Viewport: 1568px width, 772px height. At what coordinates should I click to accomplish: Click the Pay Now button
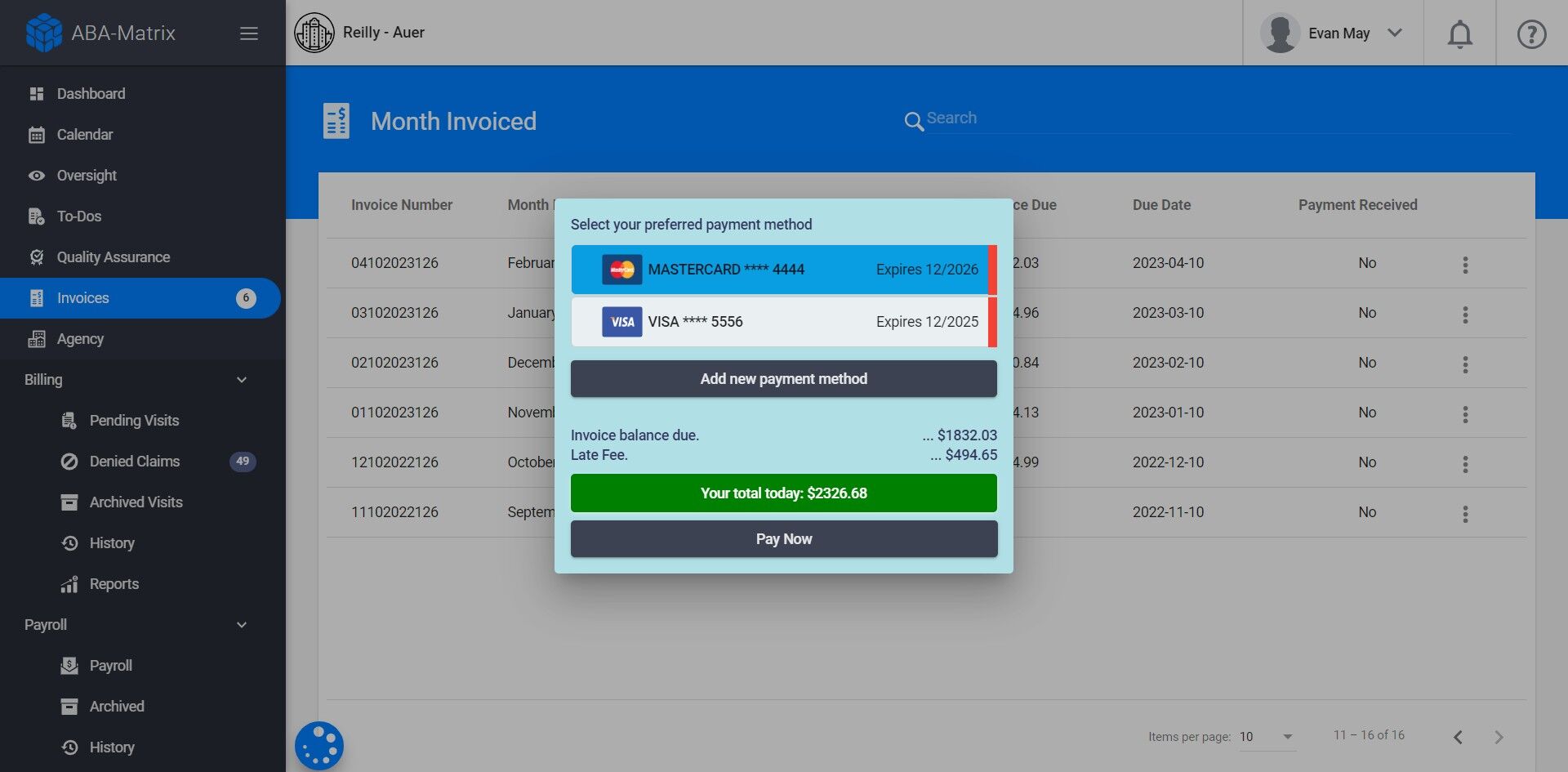[x=783, y=538]
